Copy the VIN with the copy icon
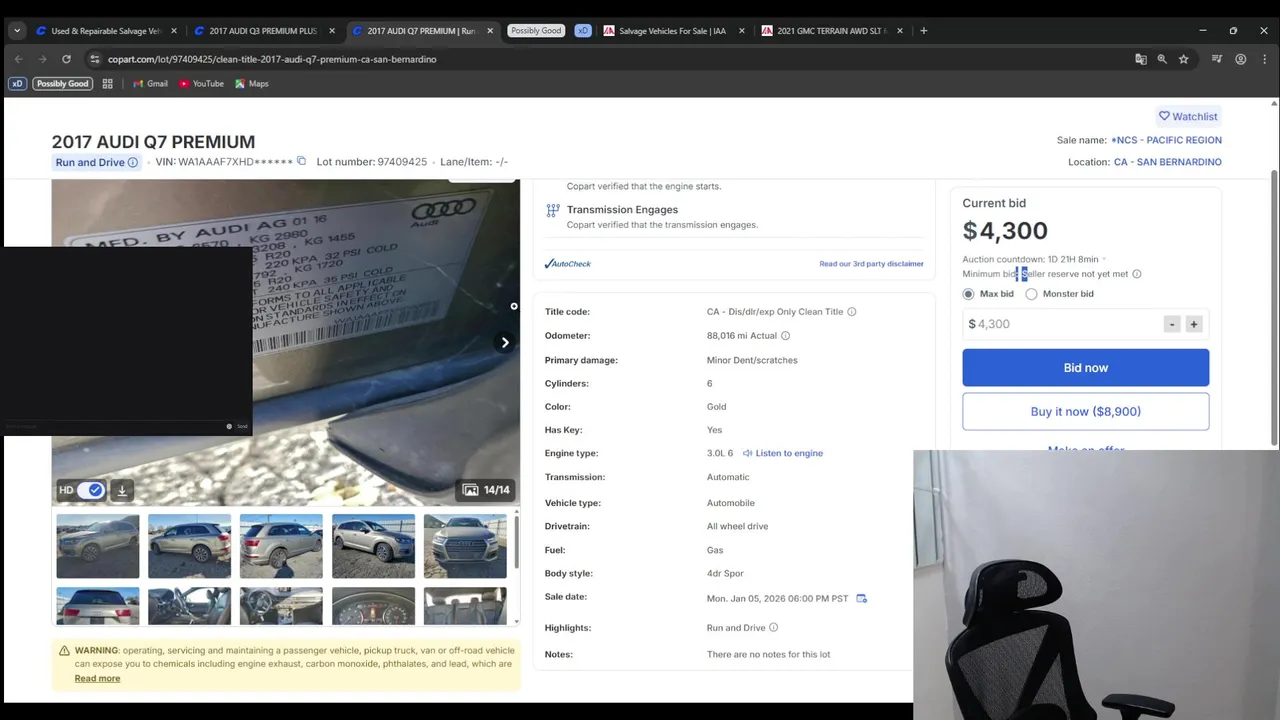Screen dimensions: 1280x720 [x=301, y=161]
